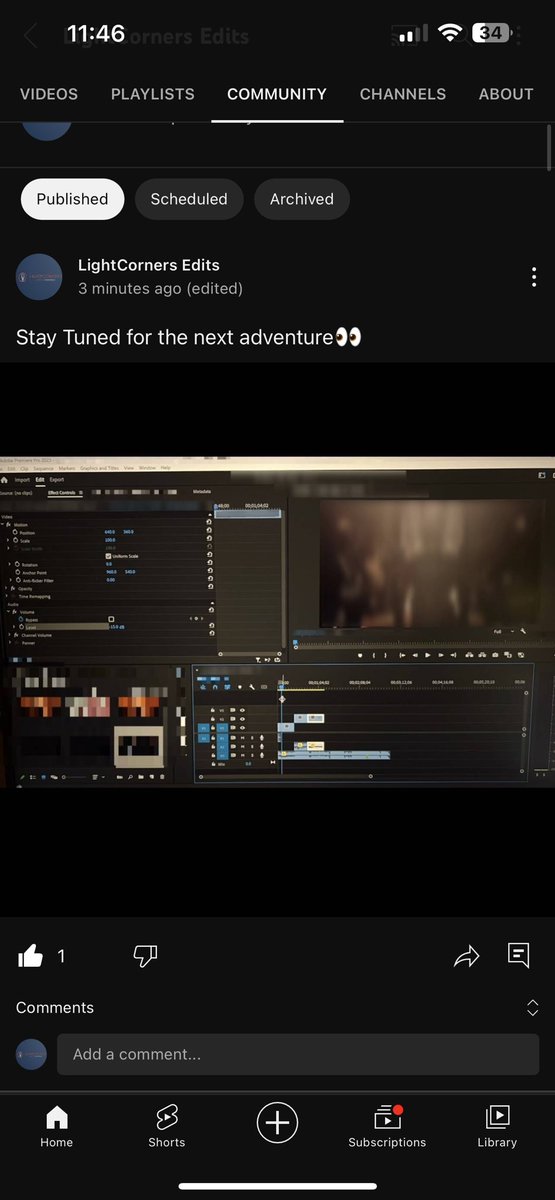
Task: Tap the LightCorners Edits post avatar
Action: click(x=39, y=277)
